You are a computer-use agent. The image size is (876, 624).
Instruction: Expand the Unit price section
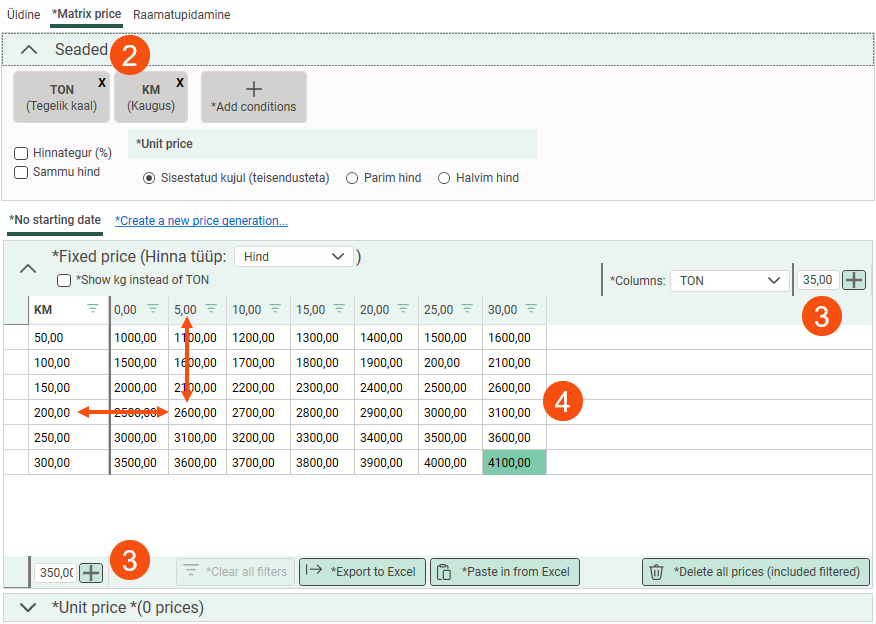click(x=29, y=607)
